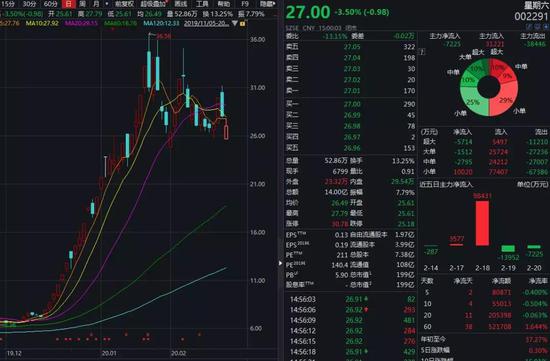Click the green 2-19 outflow bar
The width and height of the screenshot is (550, 361).
click(x=508, y=249)
